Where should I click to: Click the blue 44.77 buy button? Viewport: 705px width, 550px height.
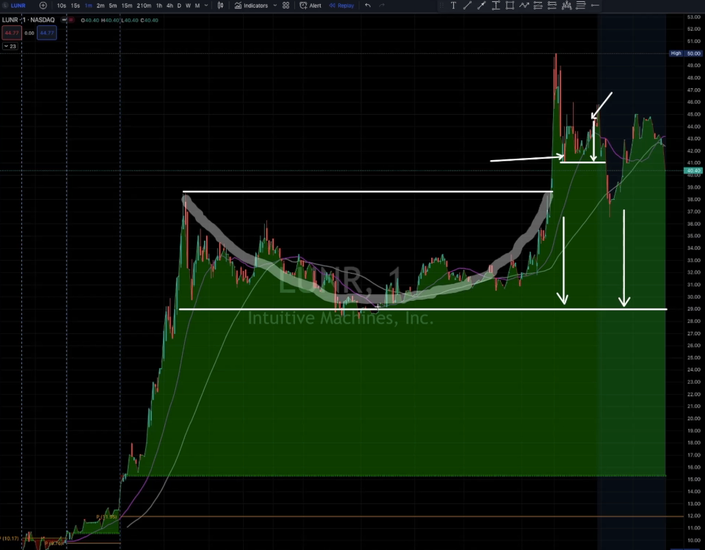tap(47, 33)
